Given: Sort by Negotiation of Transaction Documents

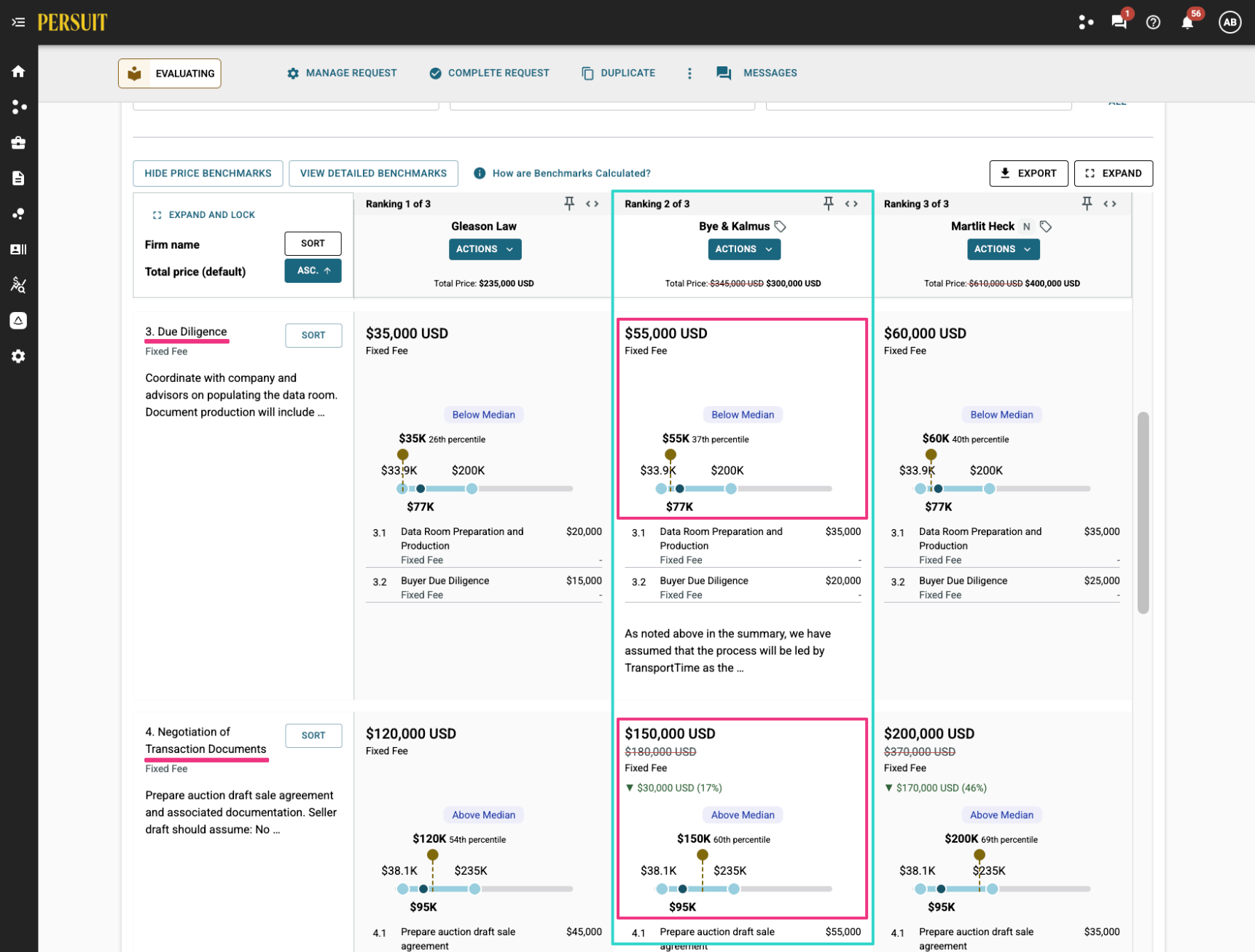Looking at the screenshot, I should point(313,736).
